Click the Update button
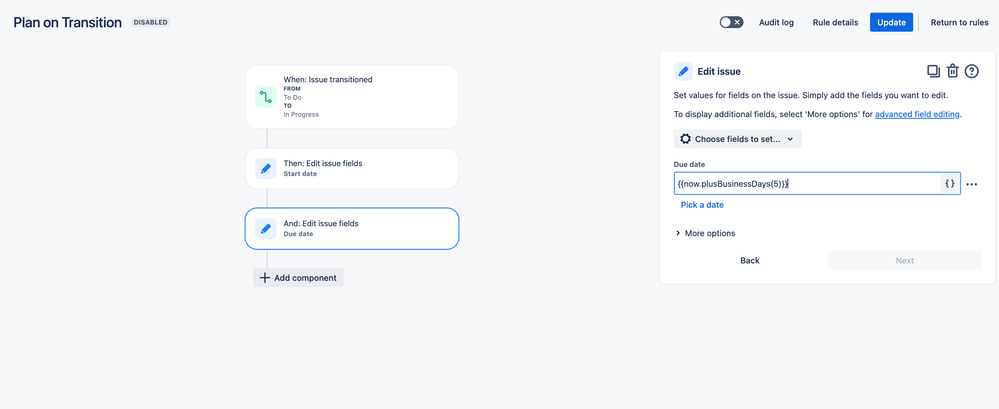 (891, 22)
